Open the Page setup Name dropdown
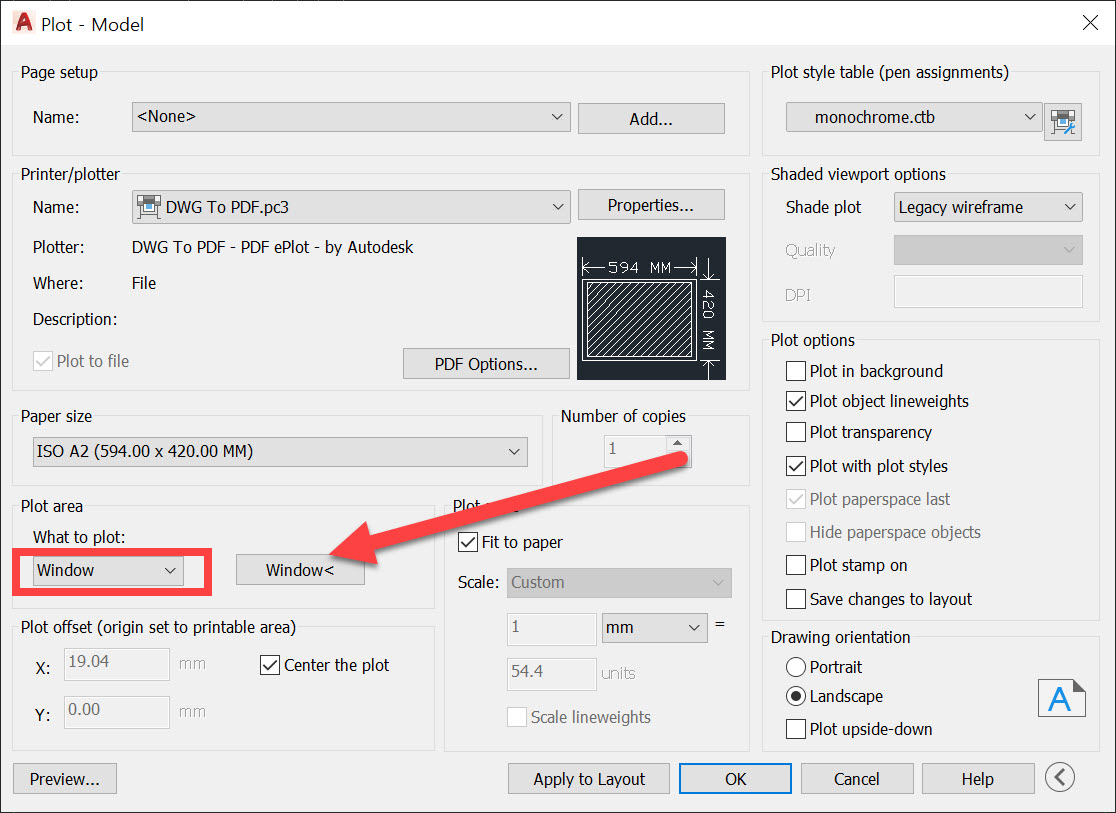This screenshot has height=813, width=1116. click(351, 117)
